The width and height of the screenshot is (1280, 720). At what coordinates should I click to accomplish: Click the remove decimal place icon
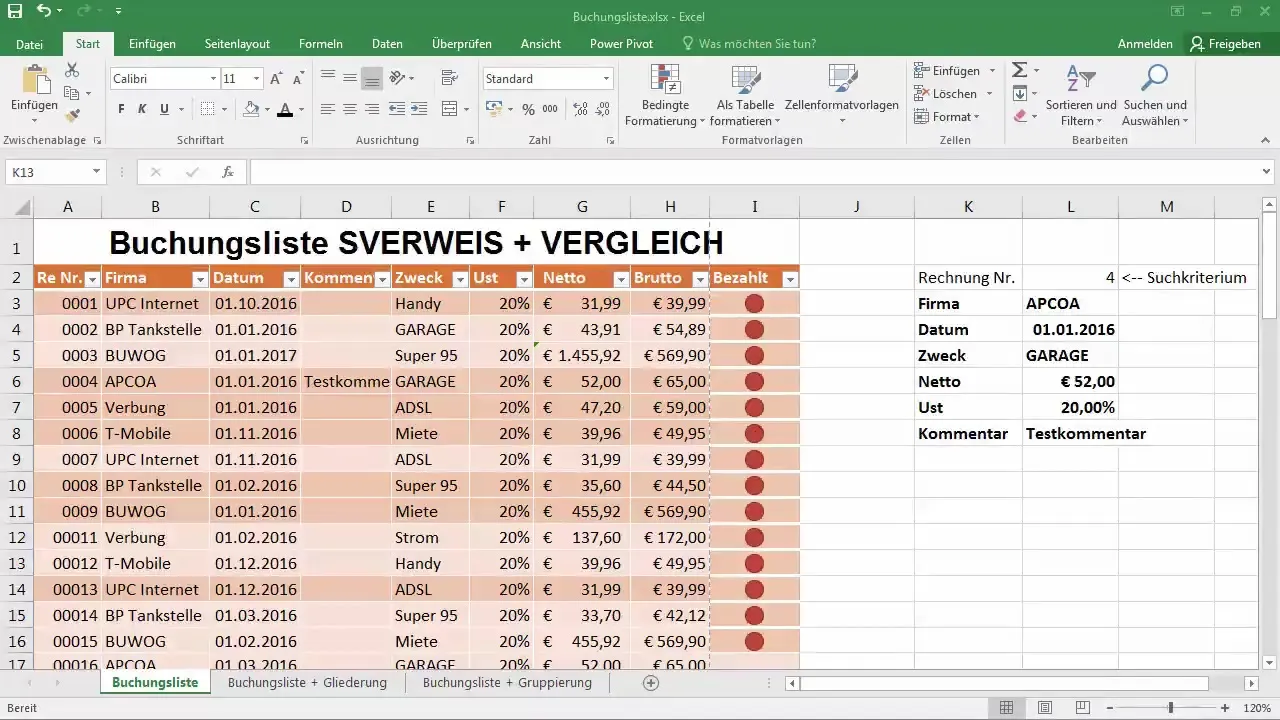[604, 109]
